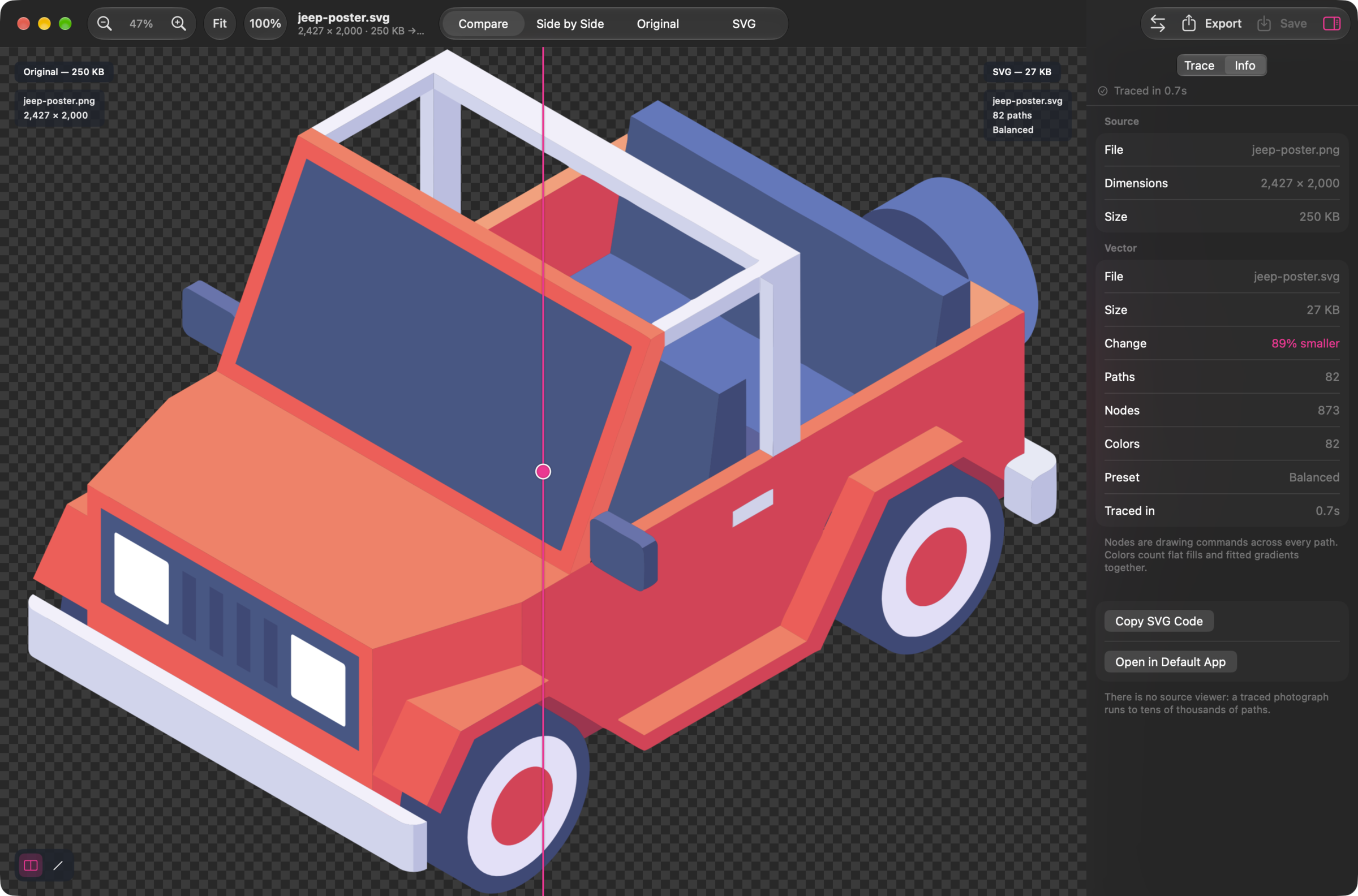Click the Colors value 82
The height and width of the screenshot is (896, 1358).
(x=1332, y=443)
